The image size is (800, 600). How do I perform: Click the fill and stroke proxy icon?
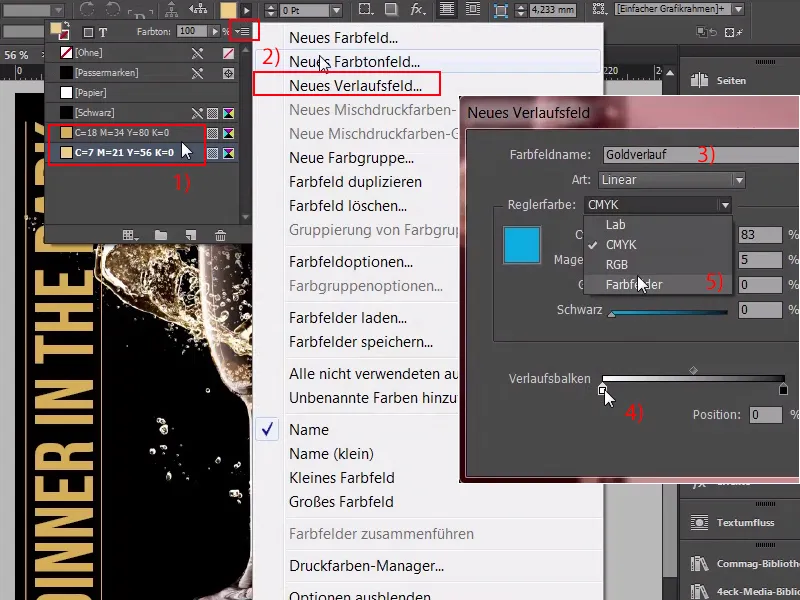[x=60, y=31]
